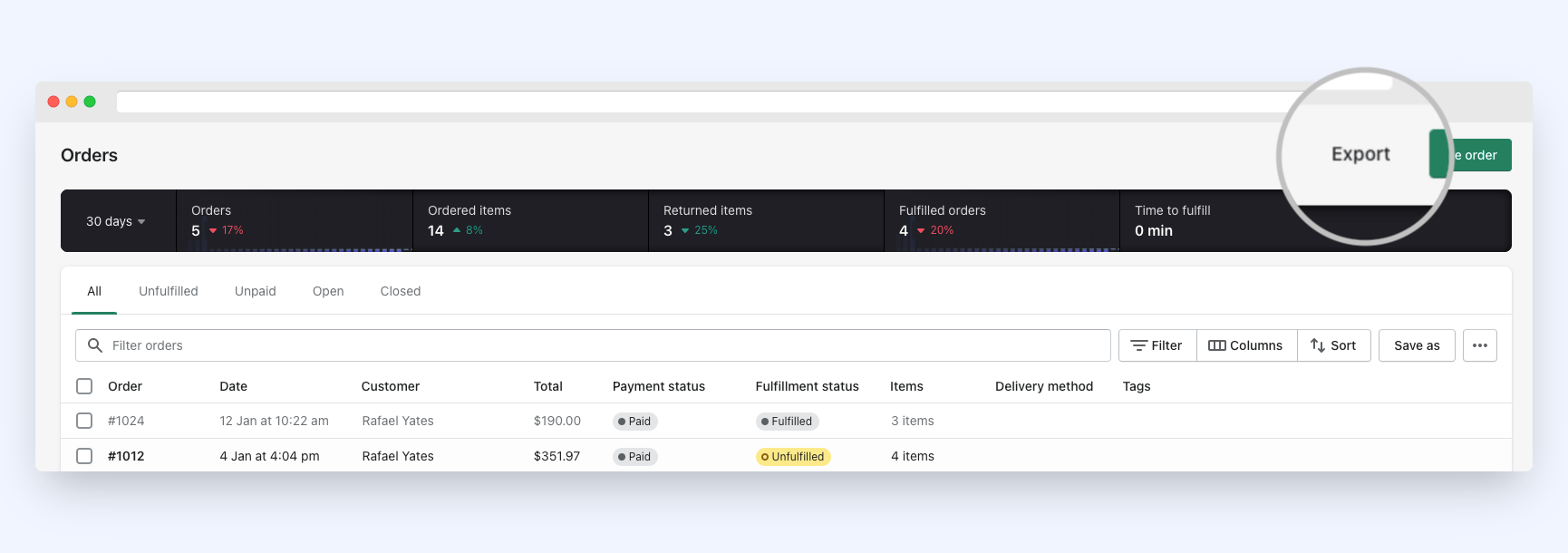Click the 12 Jan at 10:22 am date
The width and height of the screenshot is (1568, 553).
[274, 421]
